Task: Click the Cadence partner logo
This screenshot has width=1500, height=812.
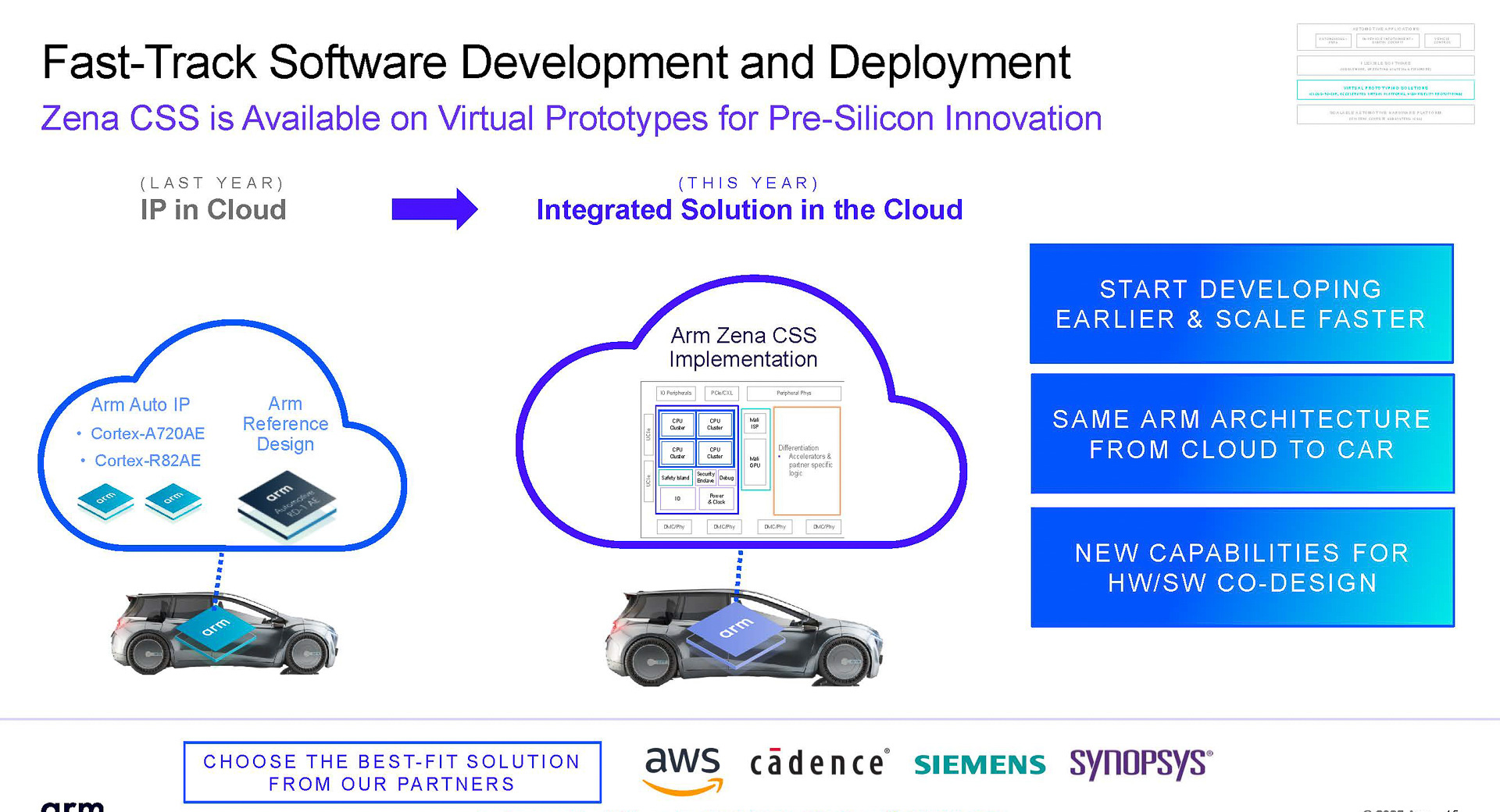Action: pyautogui.click(x=819, y=763)
